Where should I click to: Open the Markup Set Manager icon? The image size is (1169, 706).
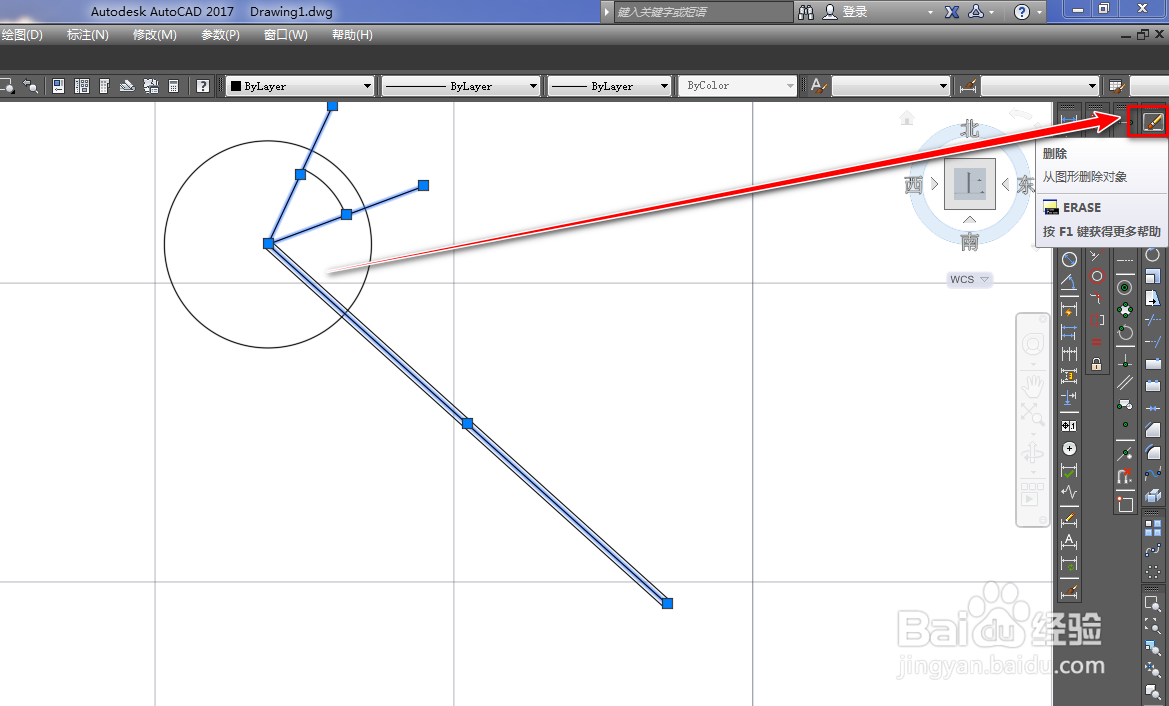151,86
